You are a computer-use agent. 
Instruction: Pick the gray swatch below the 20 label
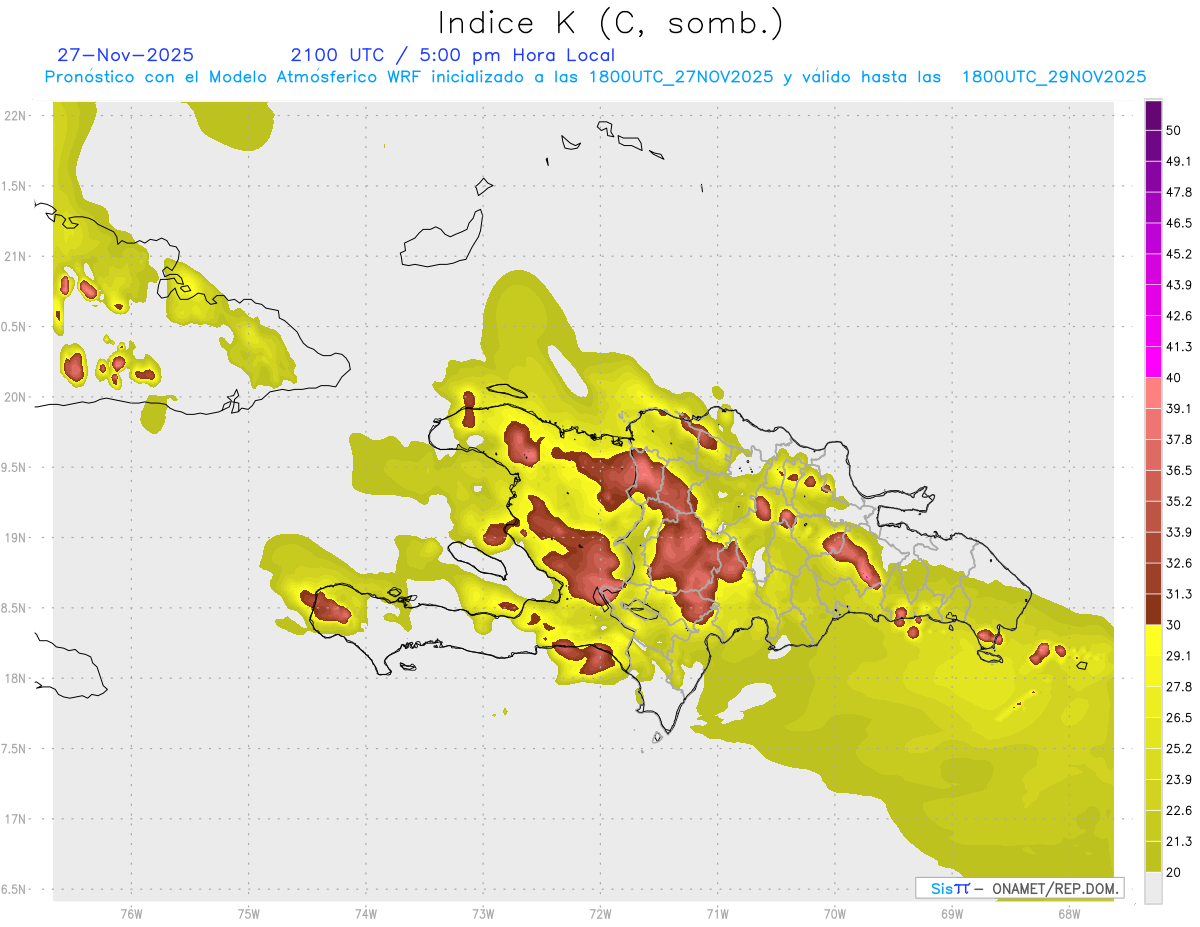1153,888
